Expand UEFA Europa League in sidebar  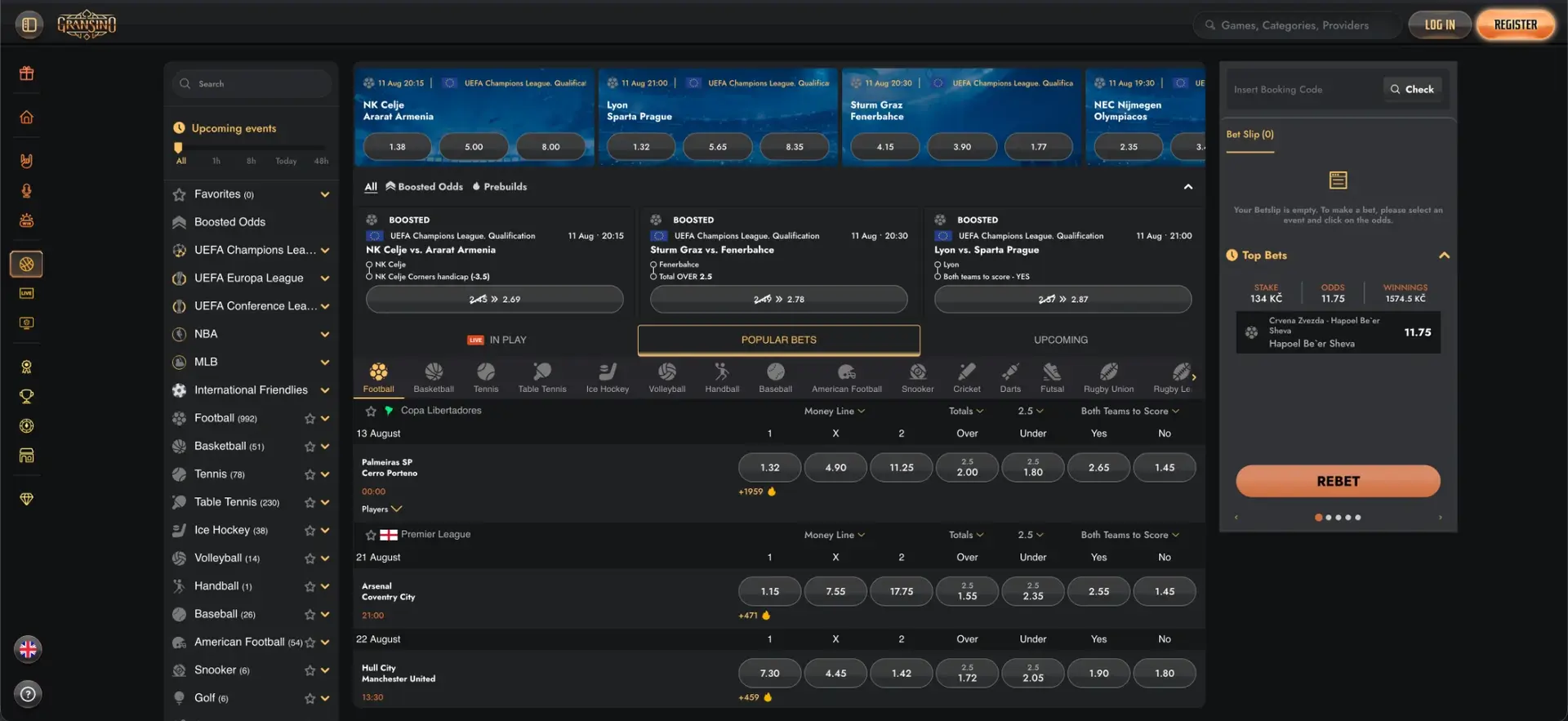[325, 278]
